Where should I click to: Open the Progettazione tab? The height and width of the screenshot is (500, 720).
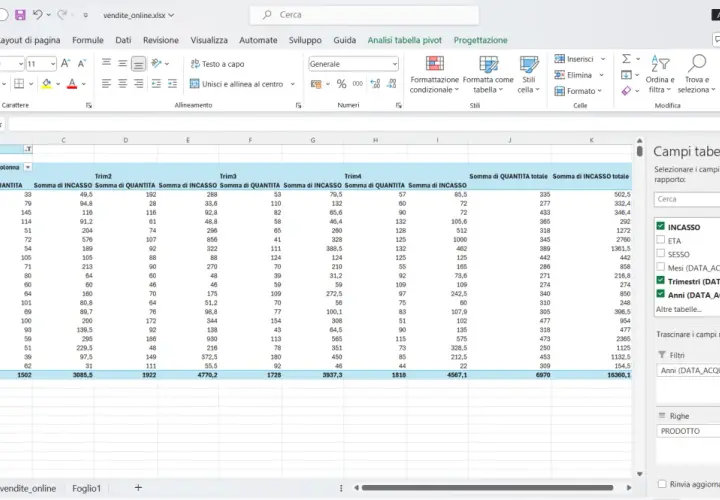(480, 40)
